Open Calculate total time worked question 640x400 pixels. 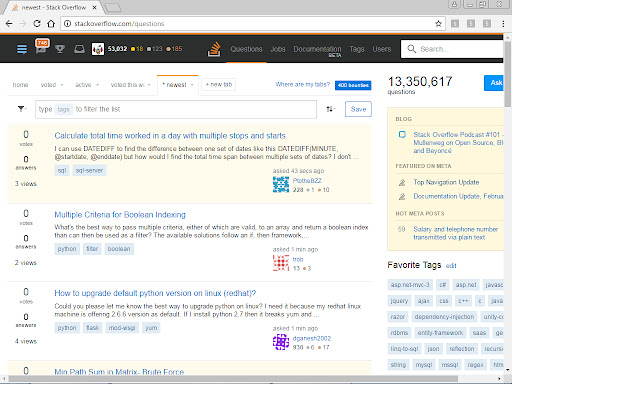pos(170,136)
